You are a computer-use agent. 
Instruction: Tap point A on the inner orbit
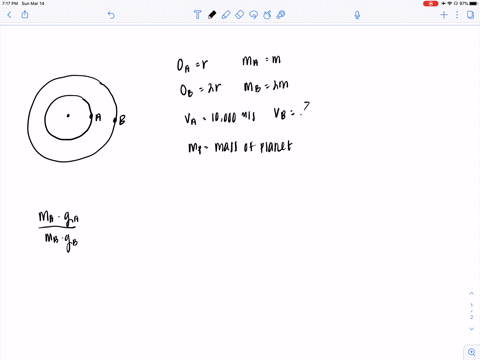[x=91, y=116]
